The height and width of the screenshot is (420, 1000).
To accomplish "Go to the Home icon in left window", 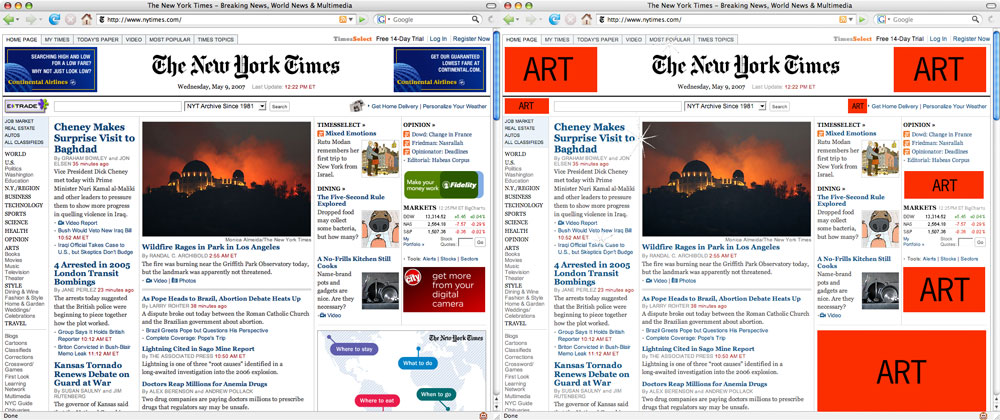I will pyautogui.click(x=87, y=20).
